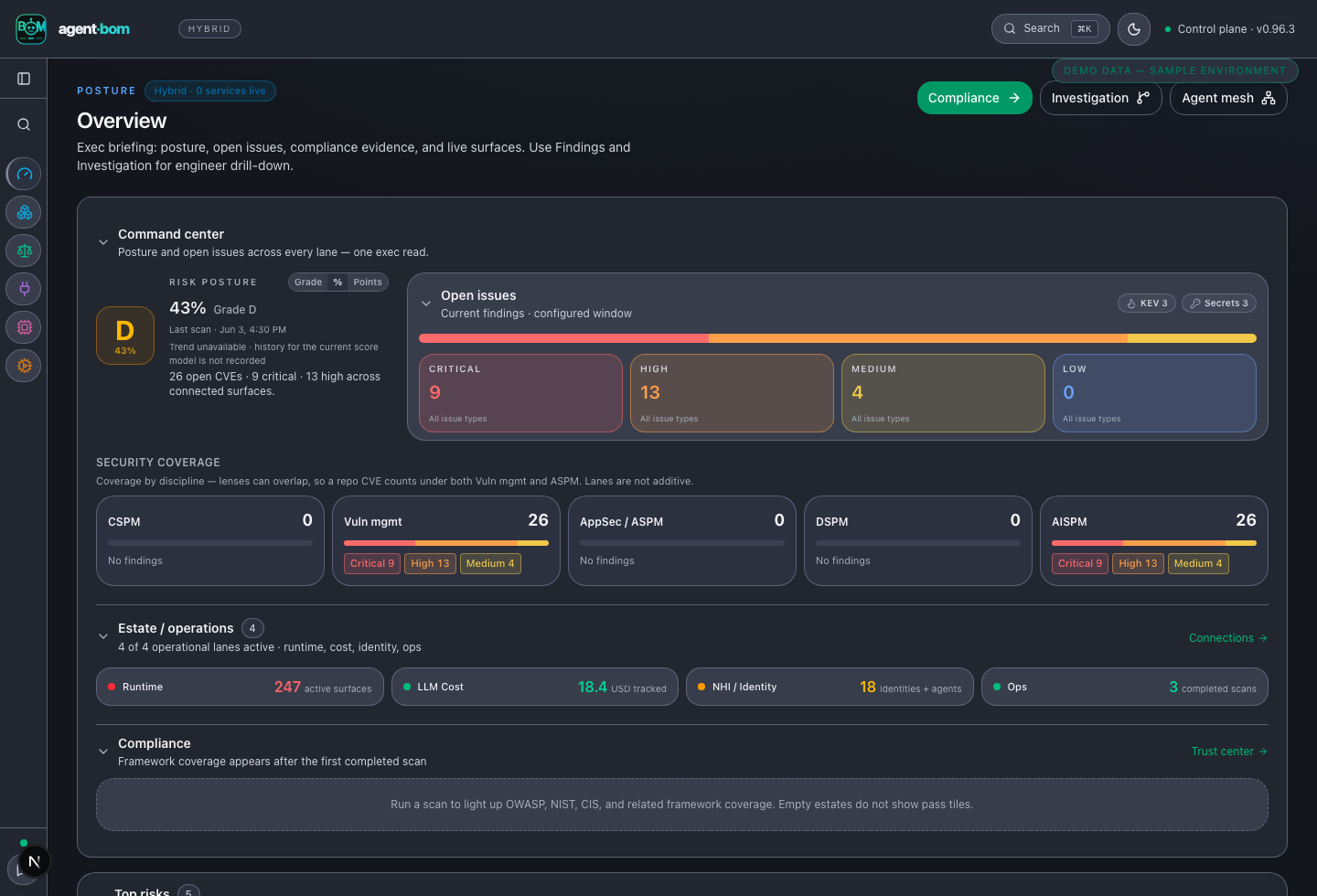This screenshot has width=1317, height=896.
Task: Click the agent-bom logo icon
Action: [x=31, y=28]
